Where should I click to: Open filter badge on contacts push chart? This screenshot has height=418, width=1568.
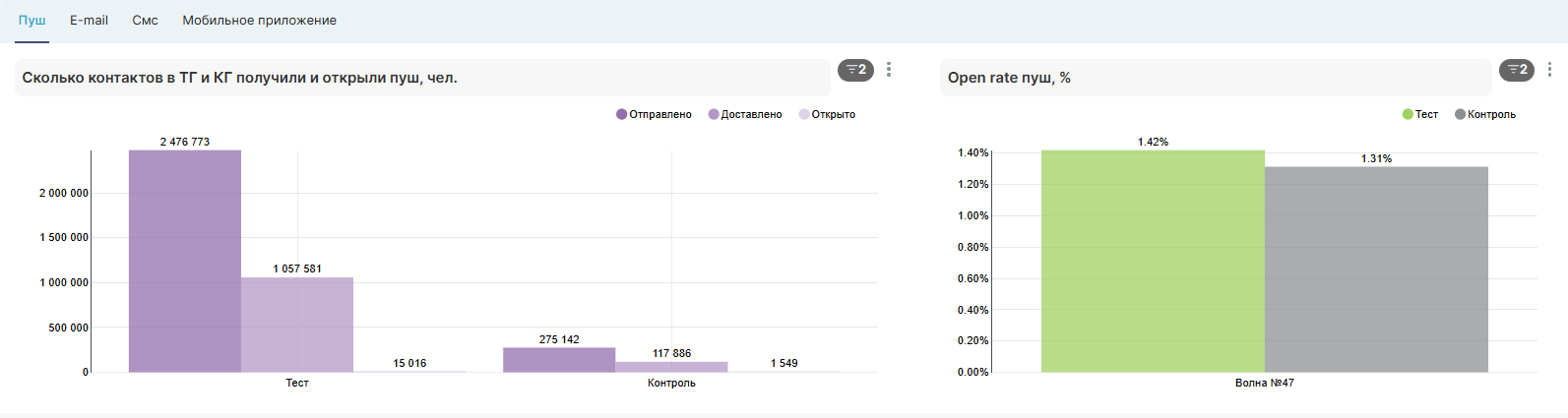tap(855, 70)
